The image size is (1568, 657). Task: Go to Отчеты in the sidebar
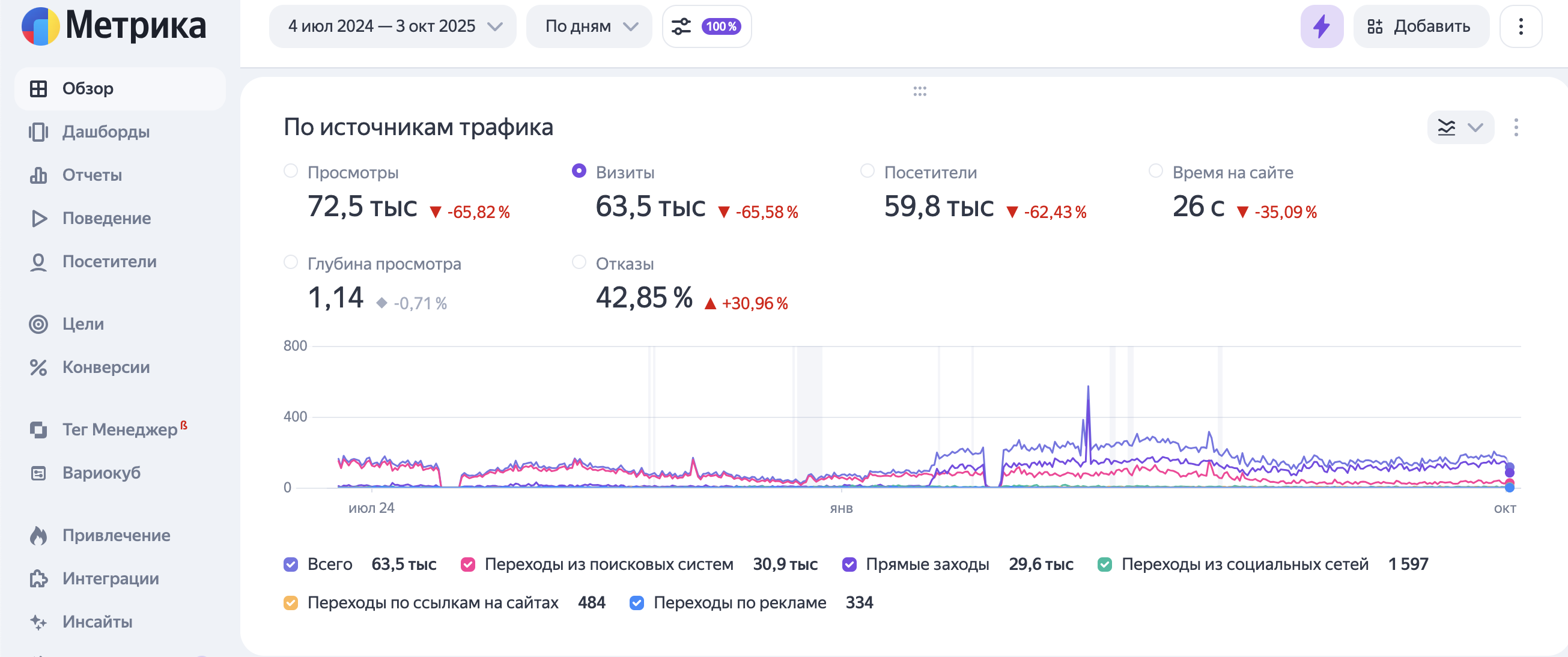pos(92,175)
